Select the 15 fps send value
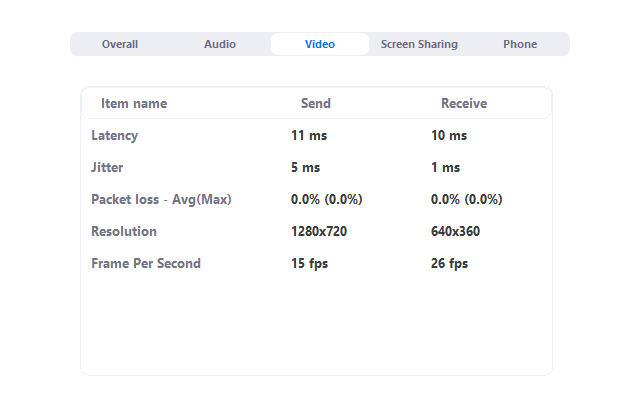Viewport: 633px width, 407px height. click(310, 264)
